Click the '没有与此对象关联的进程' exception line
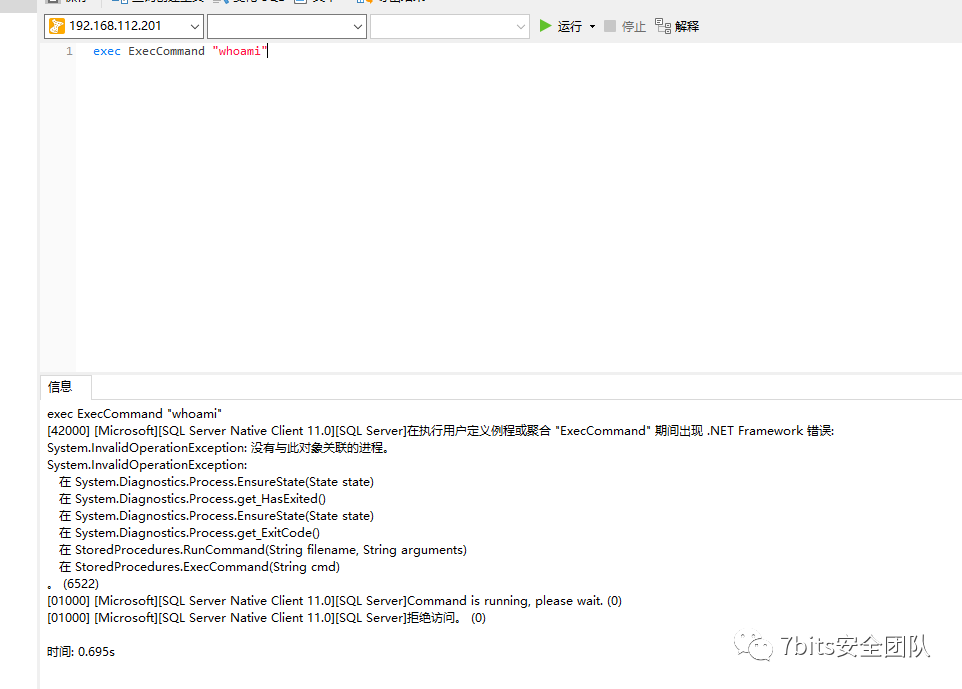The image size is (962, 689). (x=218, y=448)
